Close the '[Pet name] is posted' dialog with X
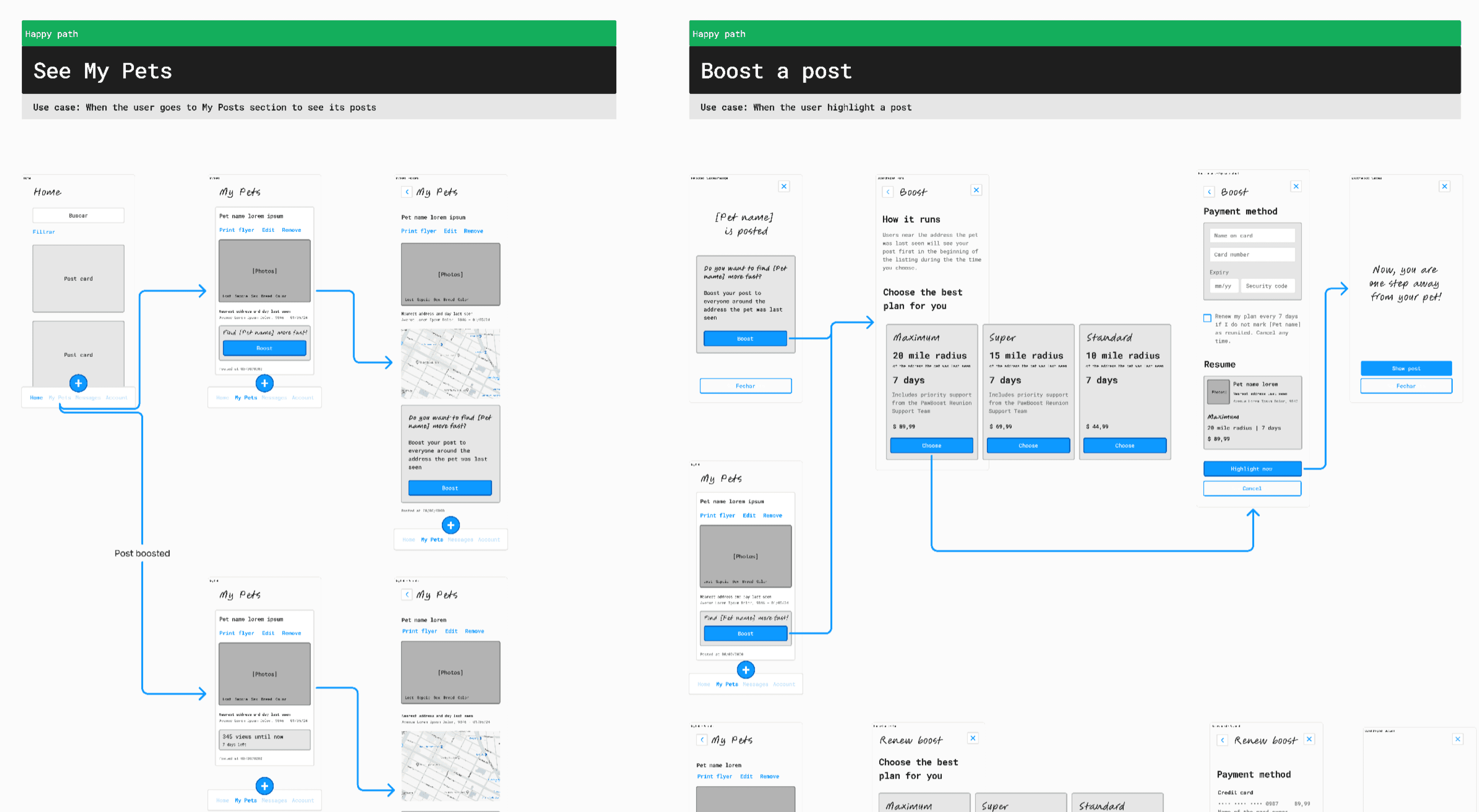This screenshot has height=812, width=1479. [784, 186]
